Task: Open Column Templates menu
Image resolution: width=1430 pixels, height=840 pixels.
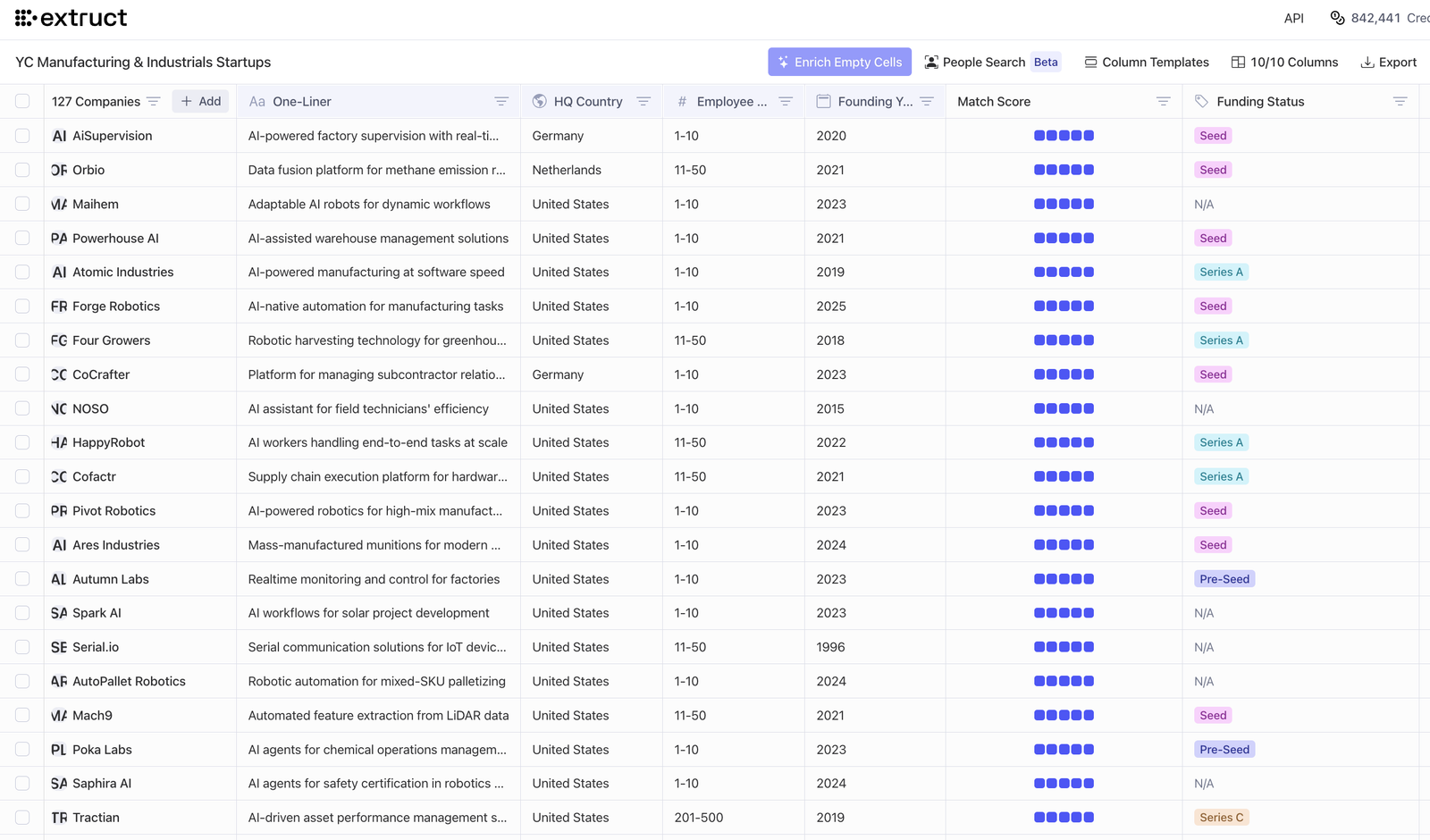Action: click(1146, 63)
